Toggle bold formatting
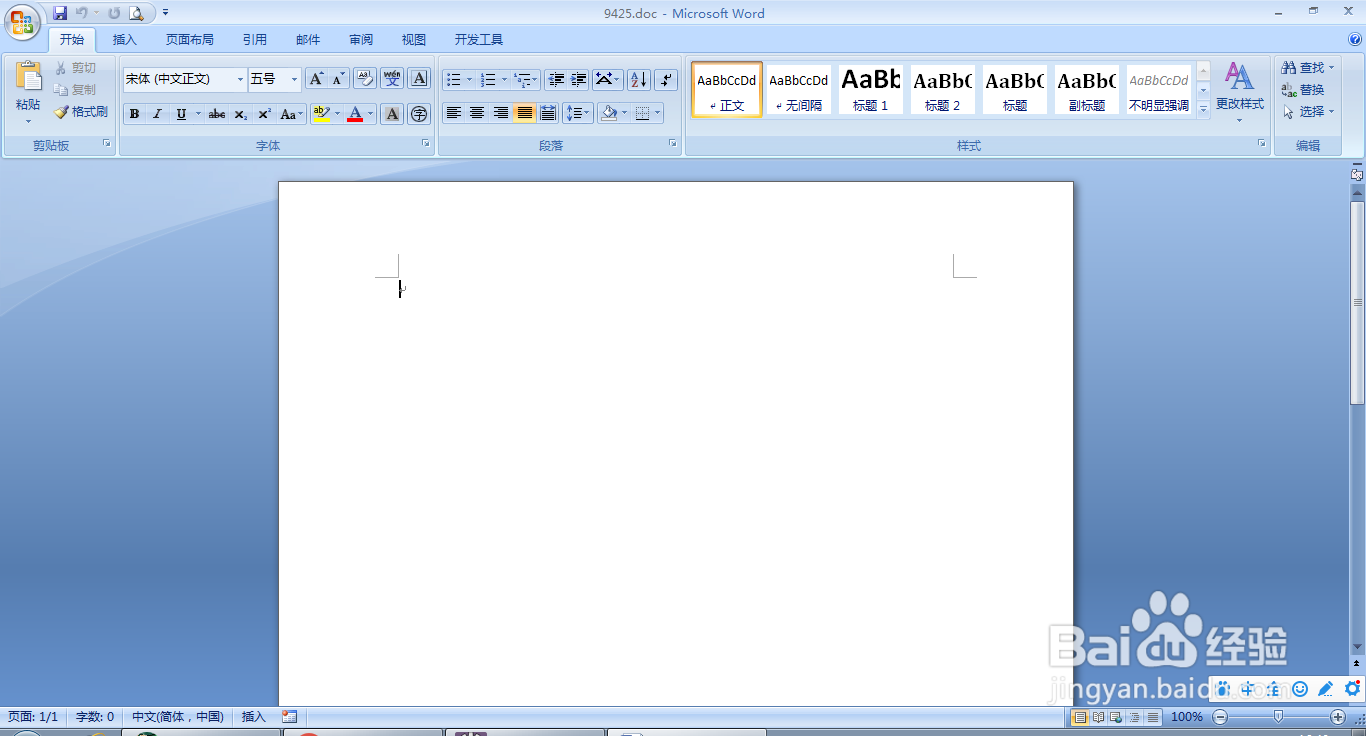The image size is (1366, 736). 134,114
